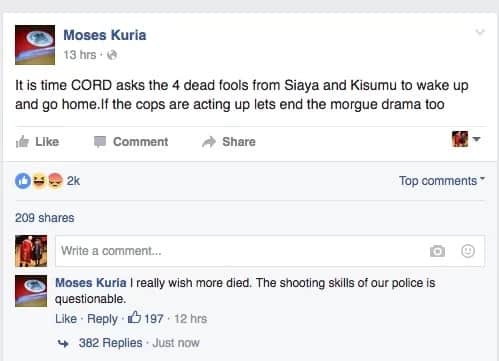
Task: View the 209 shares list
Action: [x=45, y=218]
